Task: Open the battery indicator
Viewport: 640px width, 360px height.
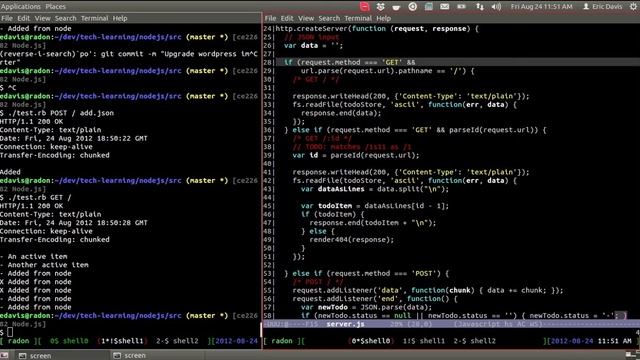Action: pos(461,7)
